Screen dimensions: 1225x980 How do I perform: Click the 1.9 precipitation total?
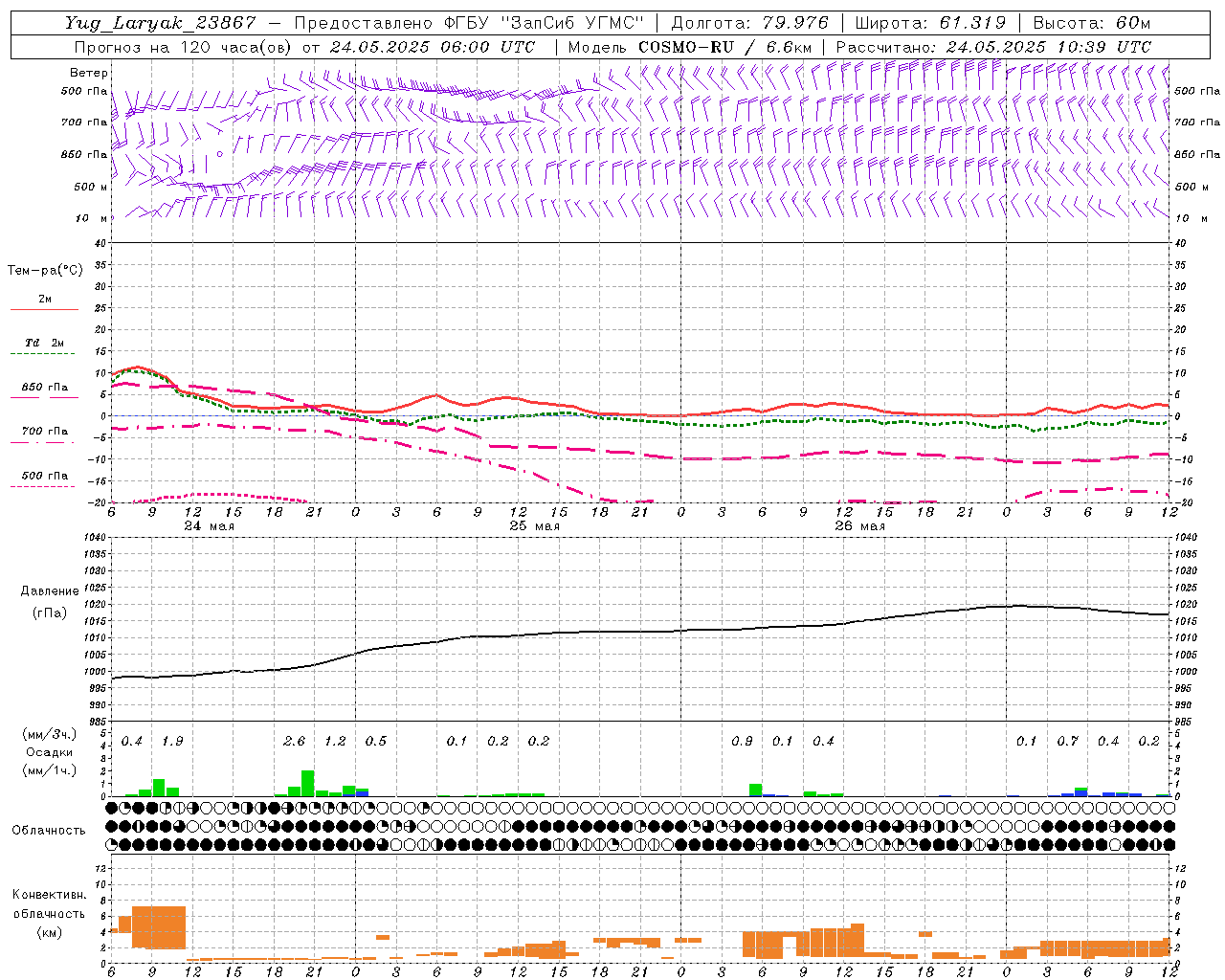[x=172, y=742]
